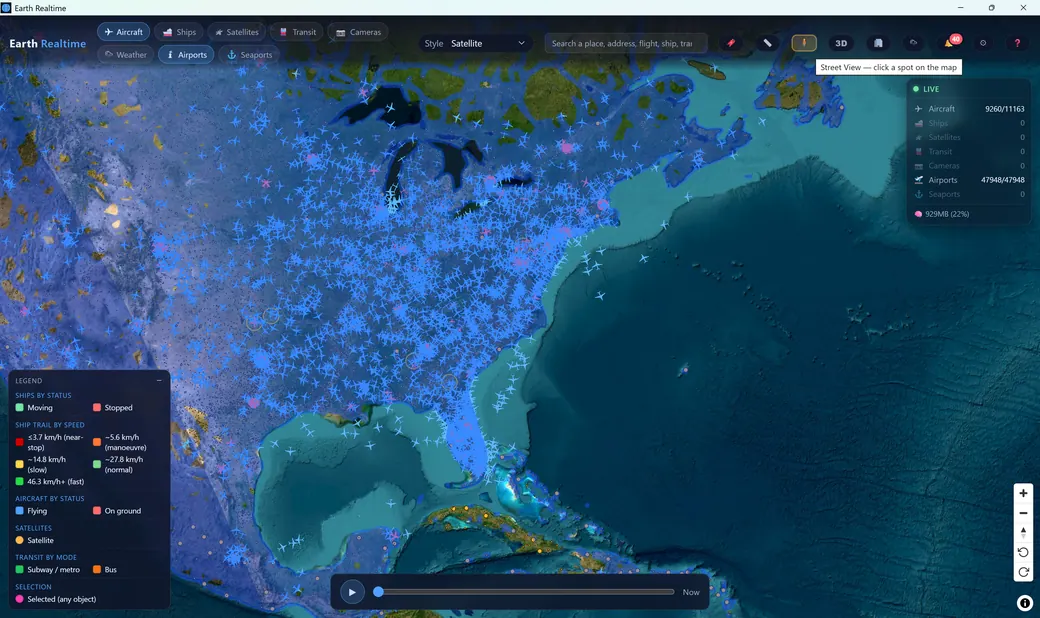Click the ~27.8 km/h normal legend entry
Viewport: 1040px width, 618px height.
[x=119, y=464]
